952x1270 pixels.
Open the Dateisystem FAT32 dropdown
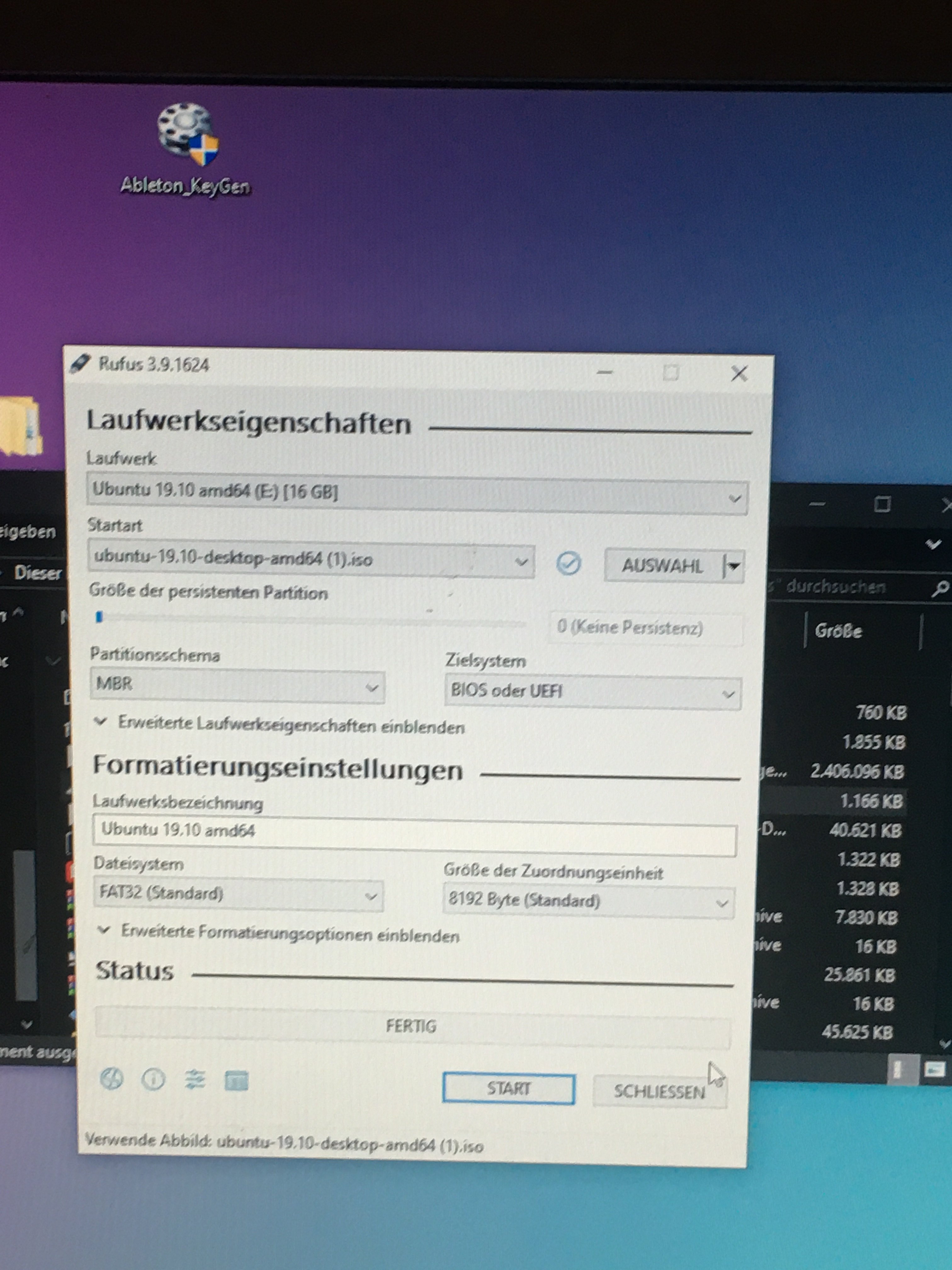pos(238,895)
